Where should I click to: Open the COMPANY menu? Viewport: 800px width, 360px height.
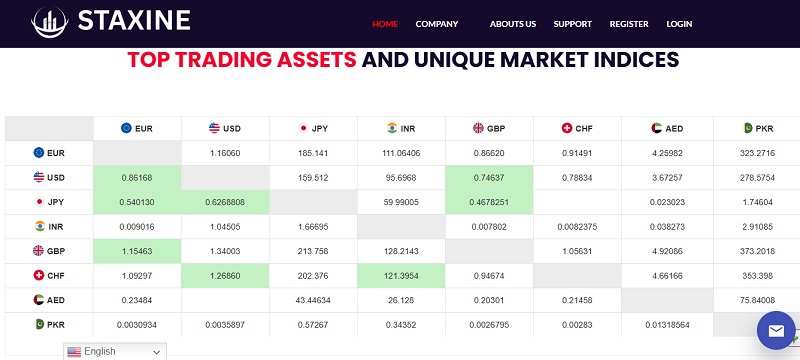pos(437,24)
